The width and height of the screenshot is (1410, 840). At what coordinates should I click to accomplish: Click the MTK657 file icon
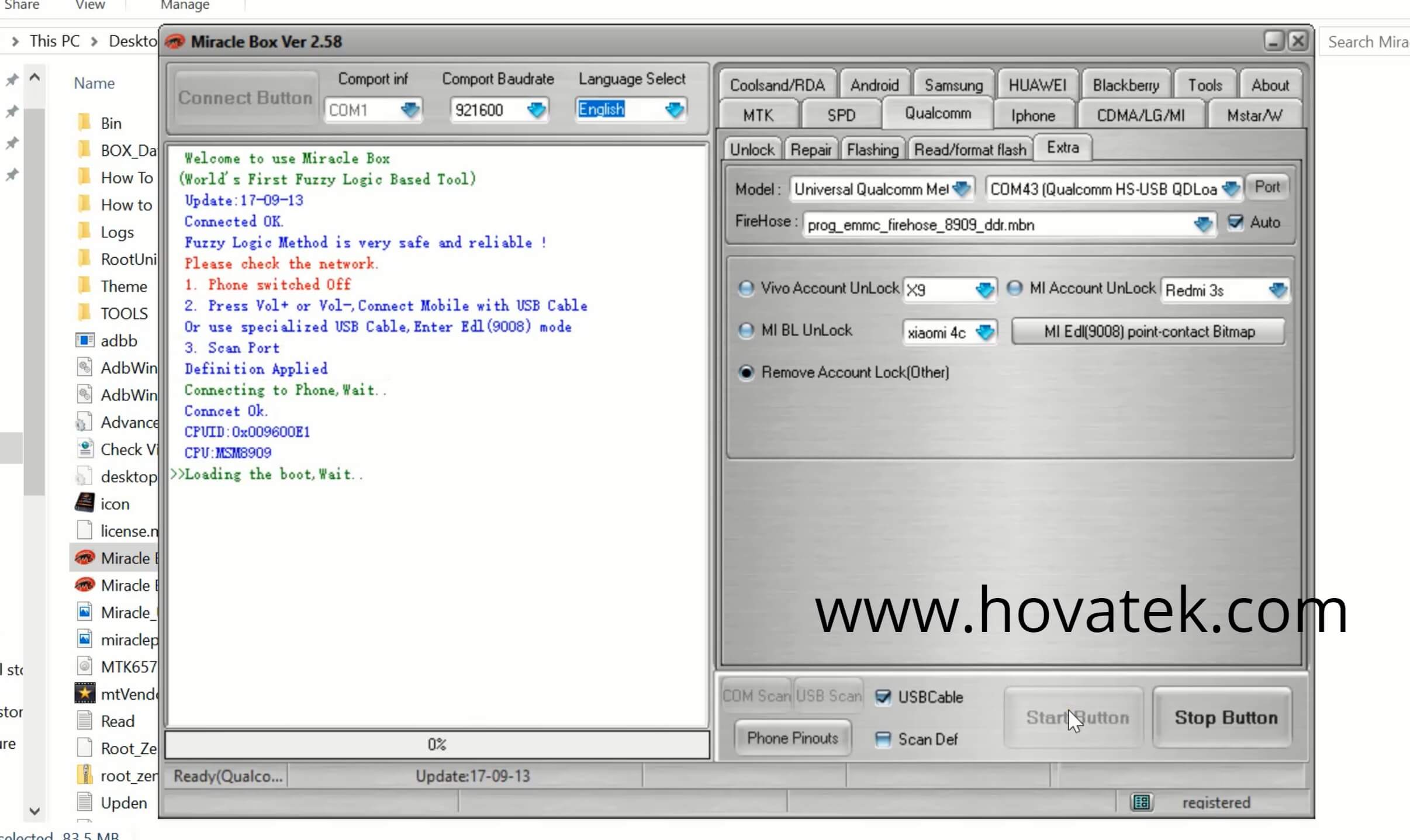point(85,666)
